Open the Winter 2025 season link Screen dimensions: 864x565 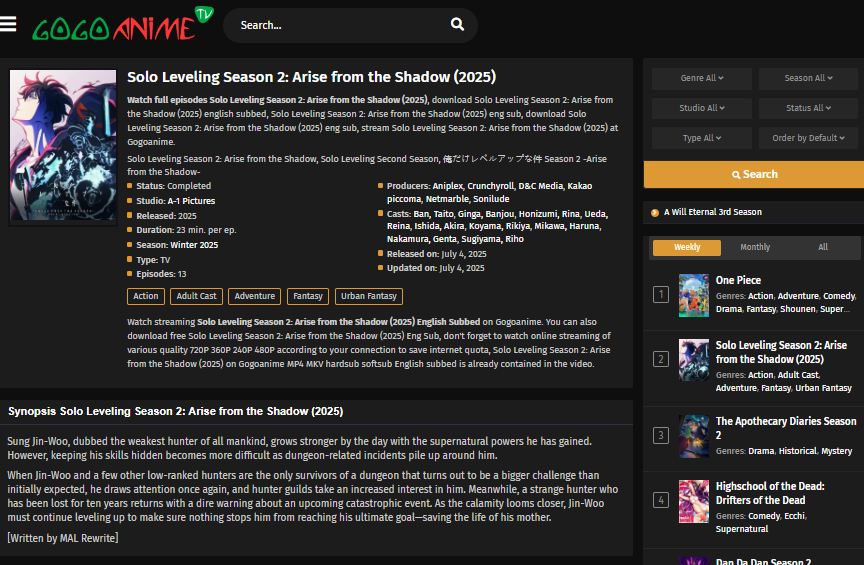coord(194,245)
